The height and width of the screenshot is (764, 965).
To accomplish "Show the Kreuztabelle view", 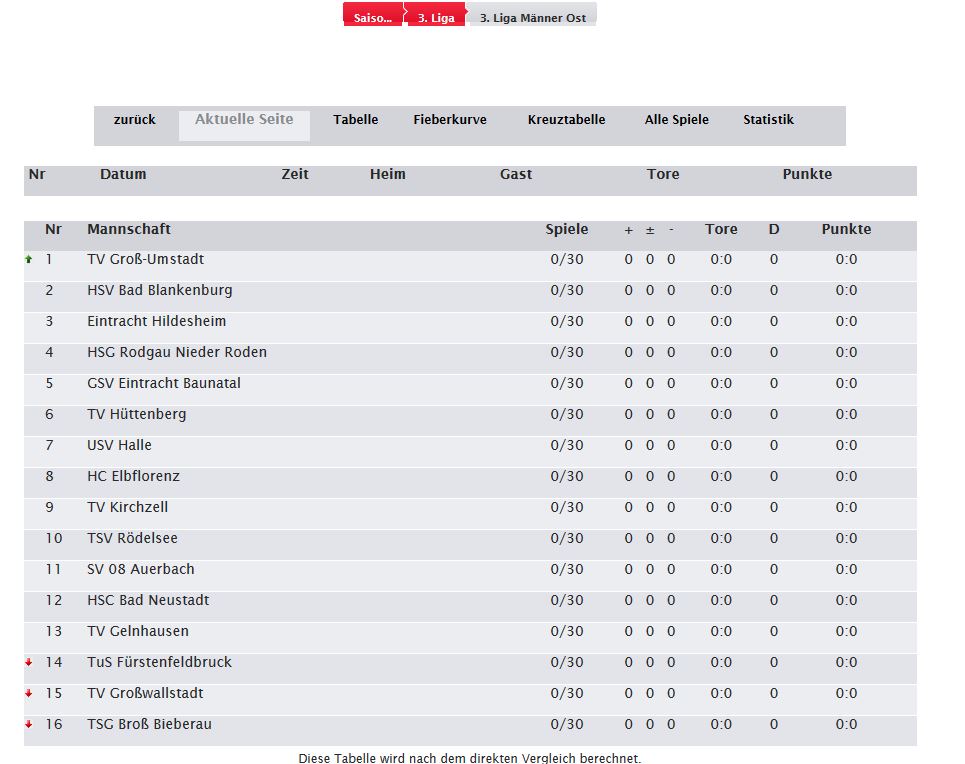I will click(x=566, y=120).
